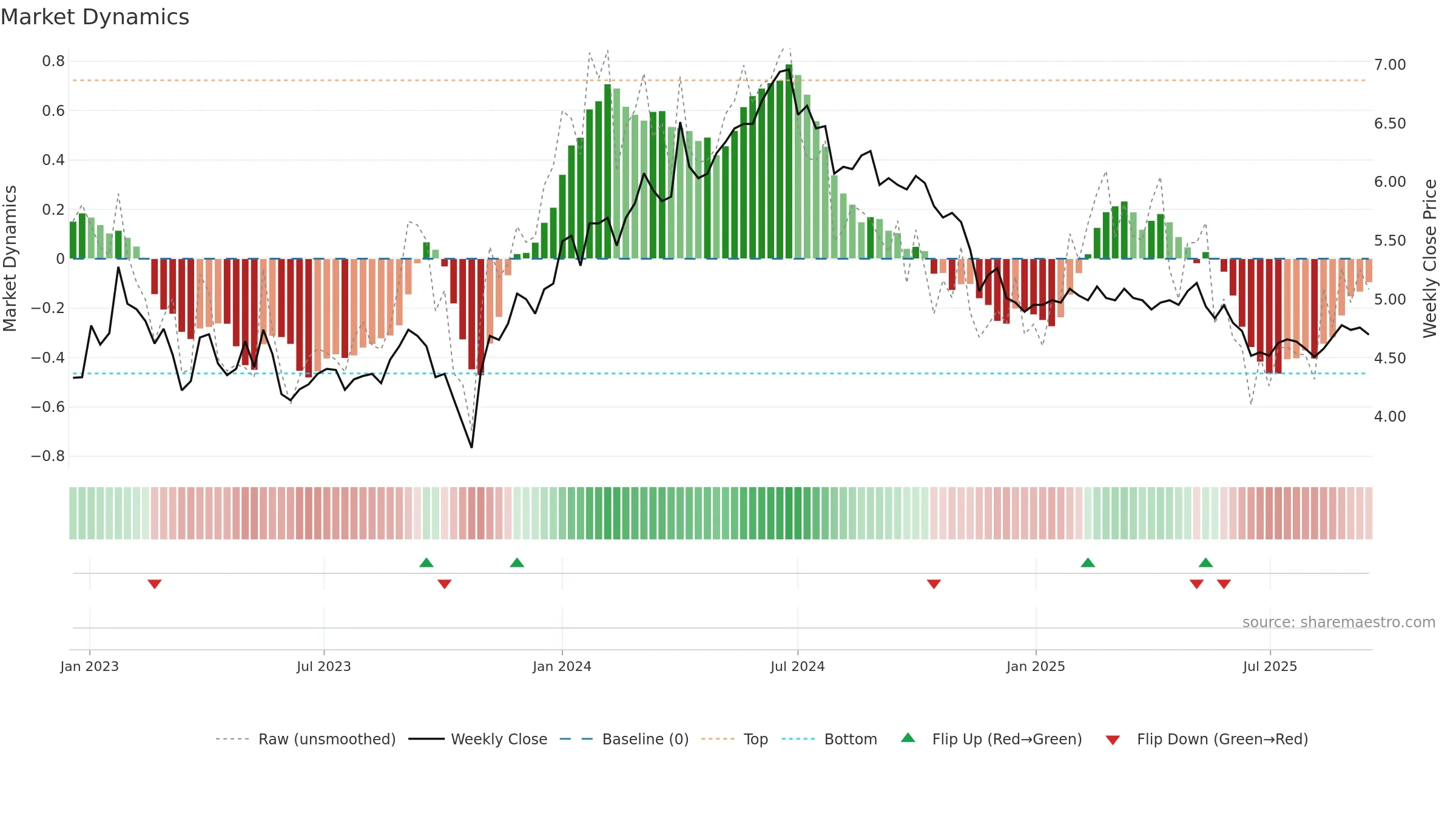Click the 4.00 price axis label

(1390, 417)
